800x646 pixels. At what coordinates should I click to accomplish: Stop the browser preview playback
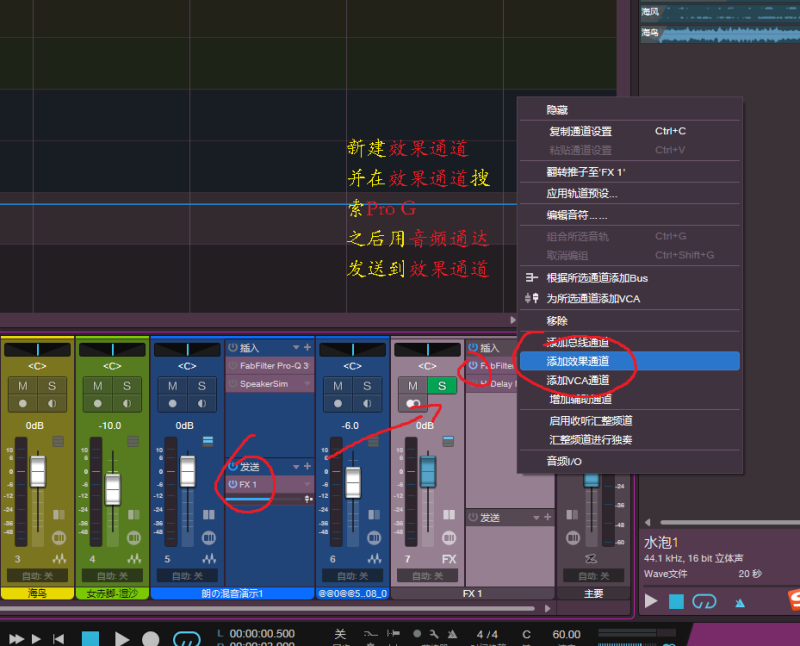pos(677,601)
